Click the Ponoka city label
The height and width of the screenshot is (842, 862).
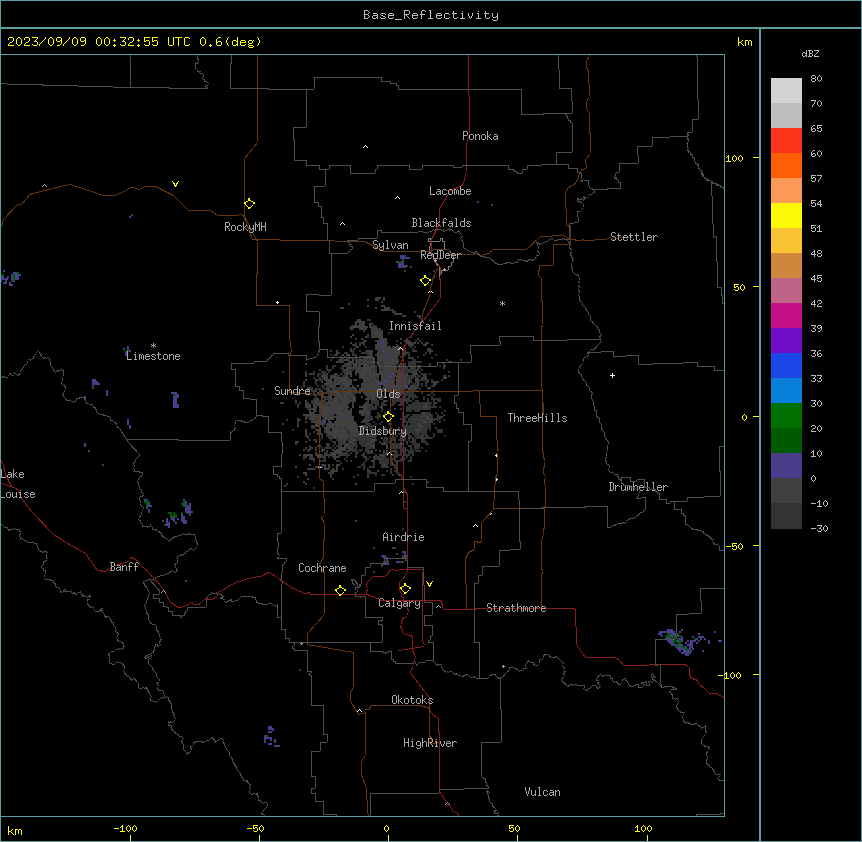coord(480,136)
